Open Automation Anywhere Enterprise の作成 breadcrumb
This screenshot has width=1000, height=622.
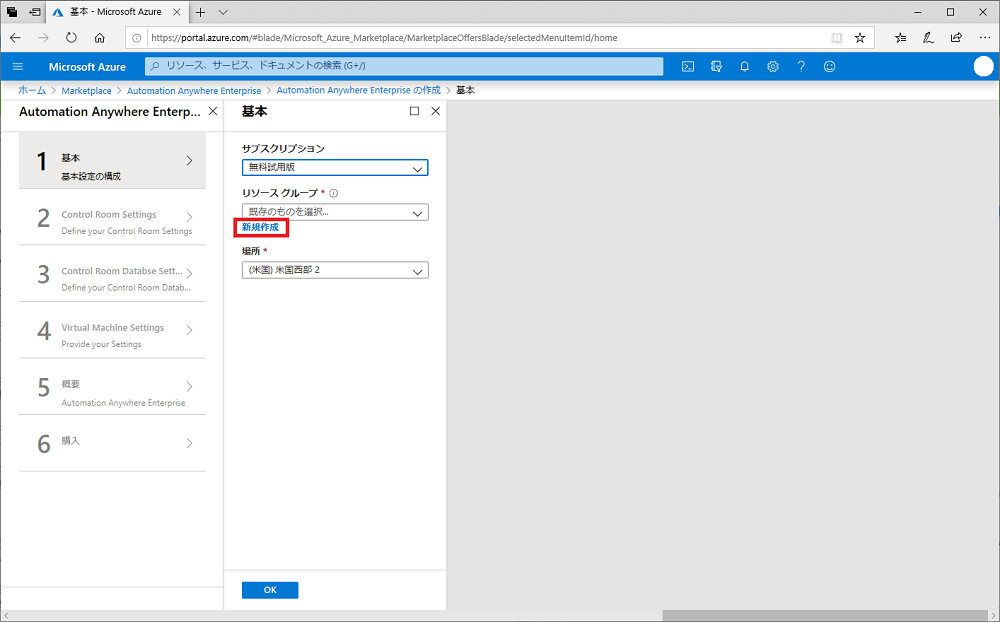click(358, 91)
